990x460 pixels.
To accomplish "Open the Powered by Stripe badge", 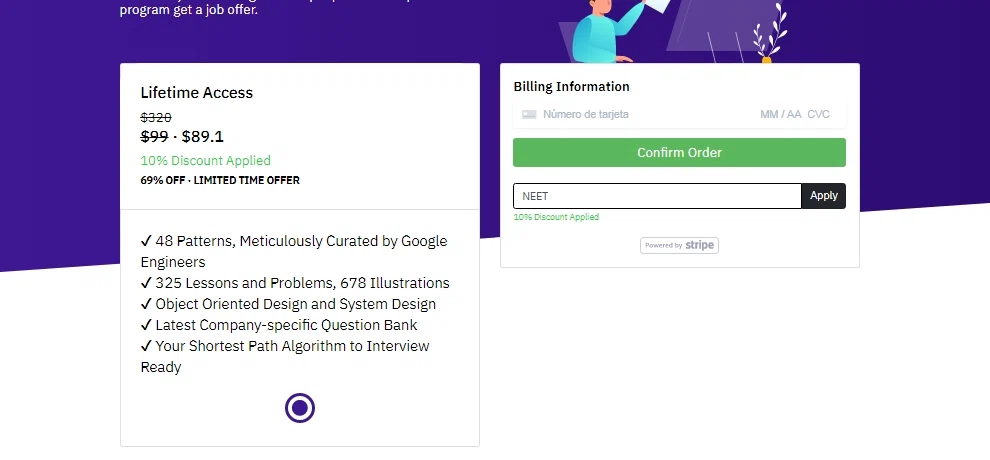I will [679, 245].
